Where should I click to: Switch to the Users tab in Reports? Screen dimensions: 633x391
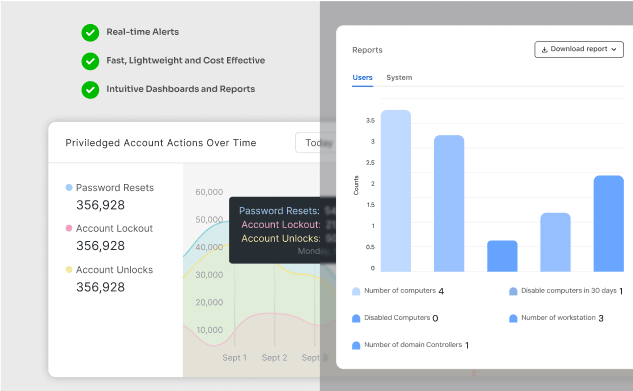[x=362, y=77]
